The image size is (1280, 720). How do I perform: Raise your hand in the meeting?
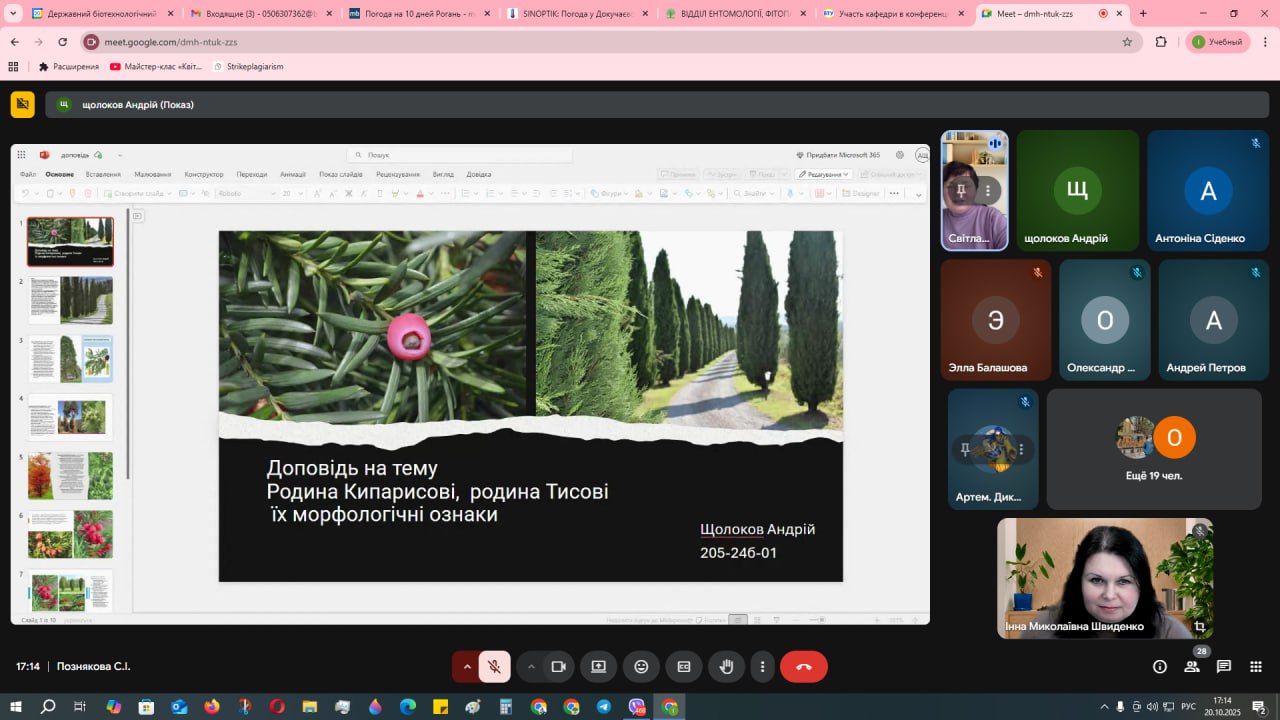[x=727, y=667]
